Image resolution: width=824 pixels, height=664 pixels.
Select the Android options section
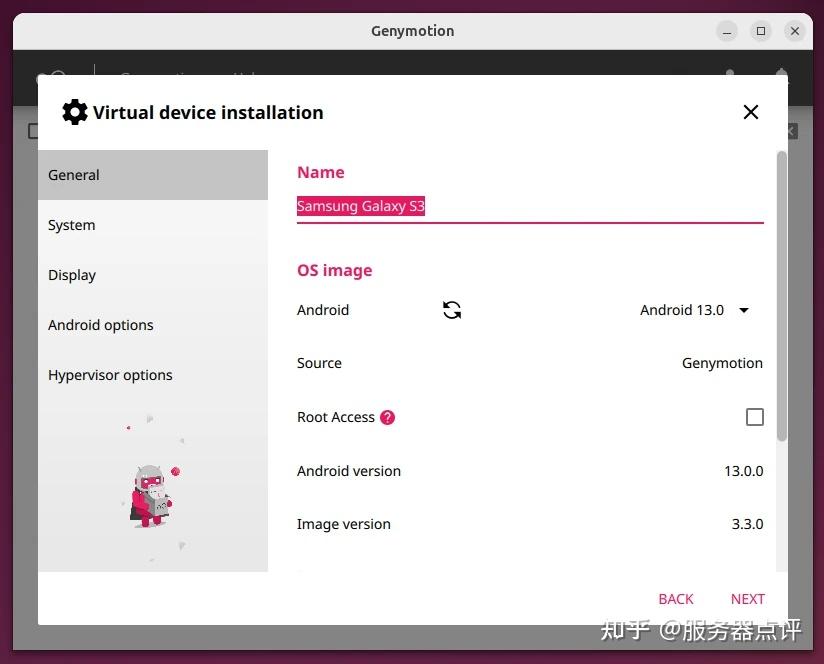100,325
